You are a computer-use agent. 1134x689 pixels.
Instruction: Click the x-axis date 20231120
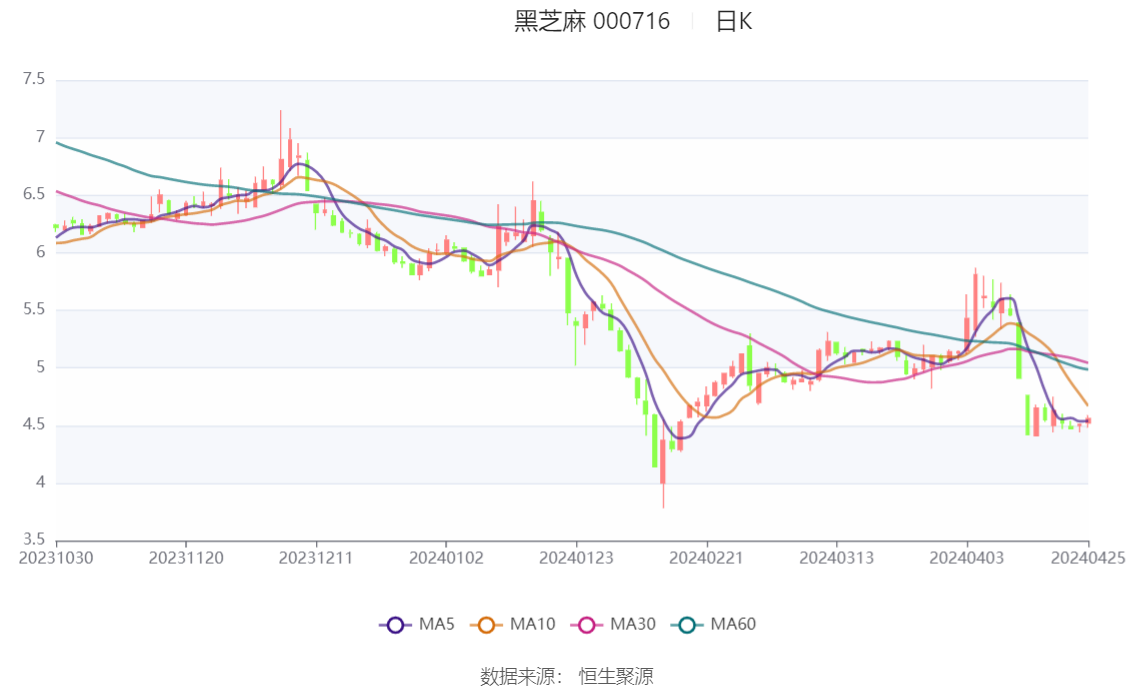186,558
